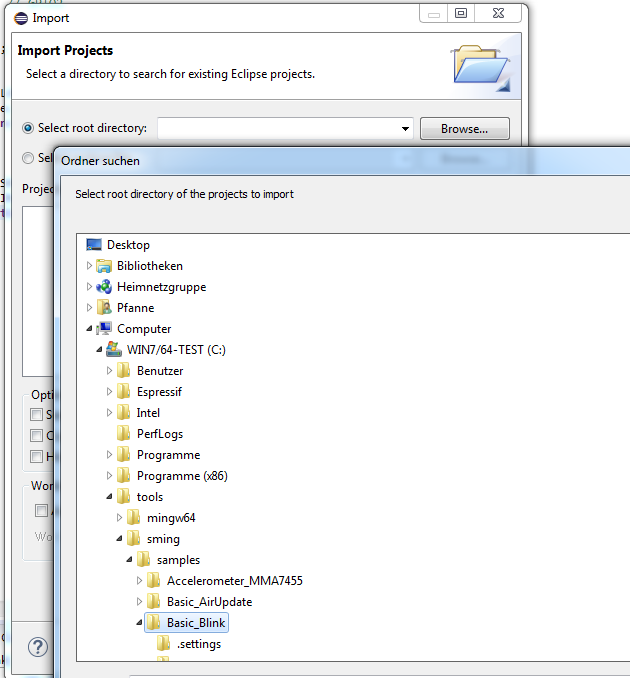Click the Programme (x86) folder icon
The width and height of the screenshot is (630, 678).
[124, 476]
